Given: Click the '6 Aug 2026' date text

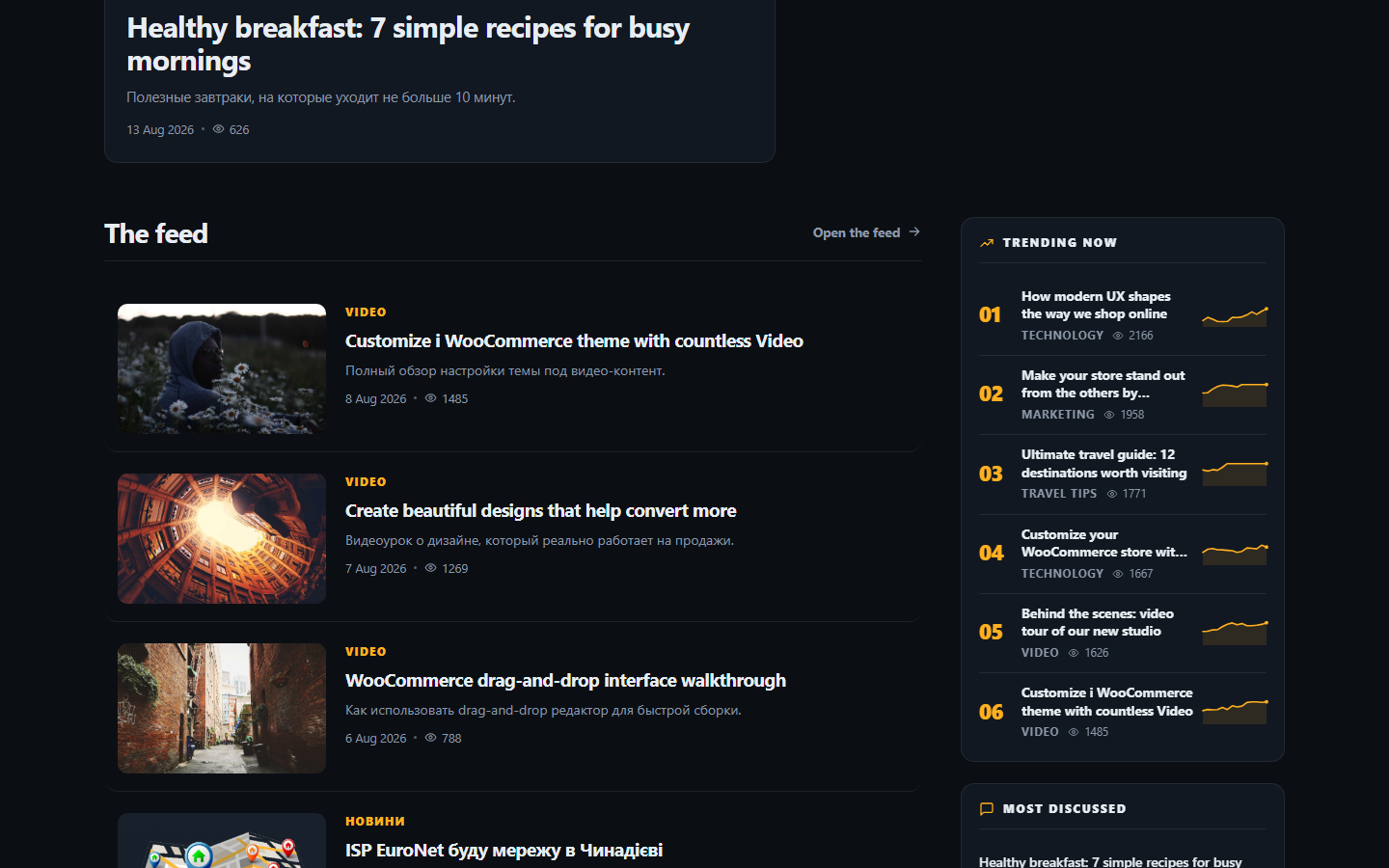Looking at the screenshot, I should coord(376,739).
